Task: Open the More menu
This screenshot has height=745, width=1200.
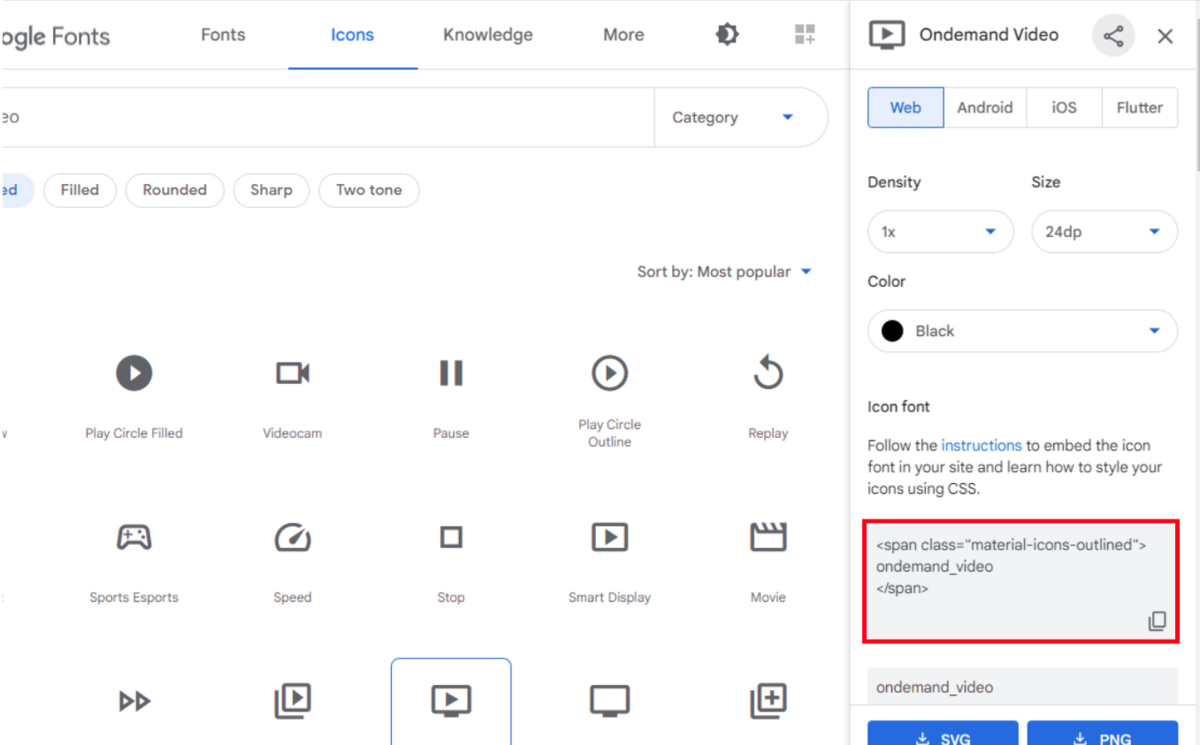Action: coord(624,35)
